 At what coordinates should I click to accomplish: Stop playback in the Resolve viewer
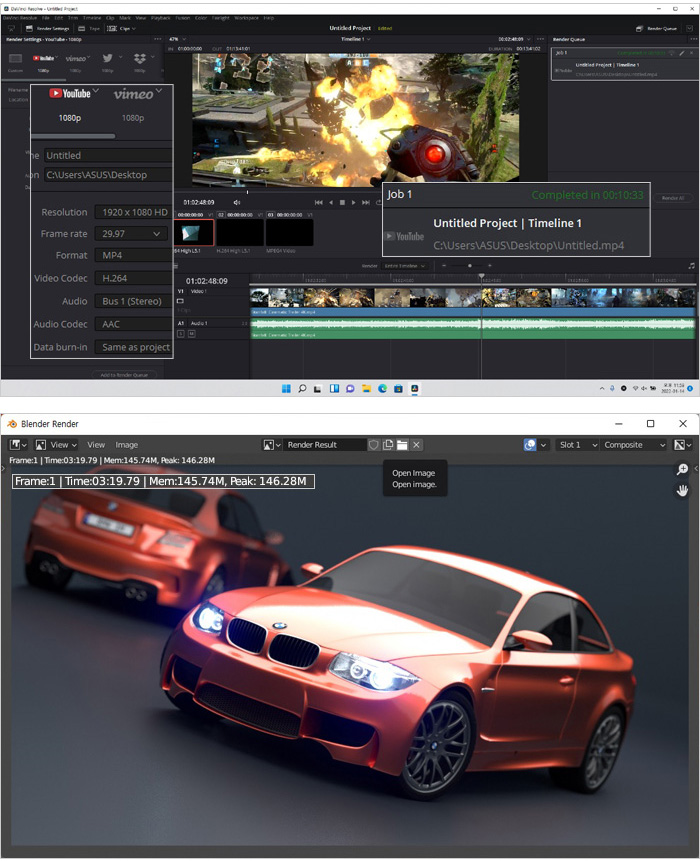342,203
